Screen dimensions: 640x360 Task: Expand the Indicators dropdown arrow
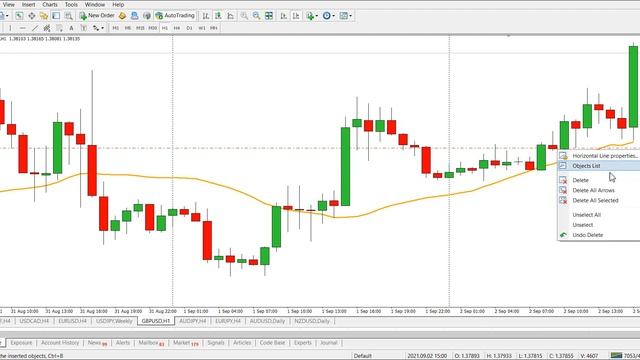pyautogui.click(x=317, y=16)
